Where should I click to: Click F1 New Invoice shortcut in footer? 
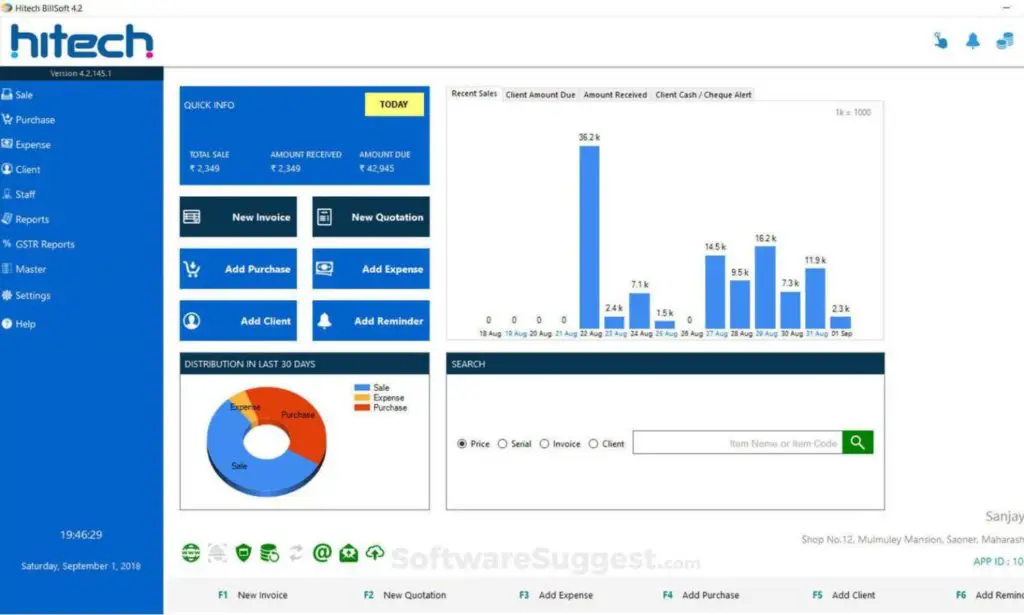(253, 595)
